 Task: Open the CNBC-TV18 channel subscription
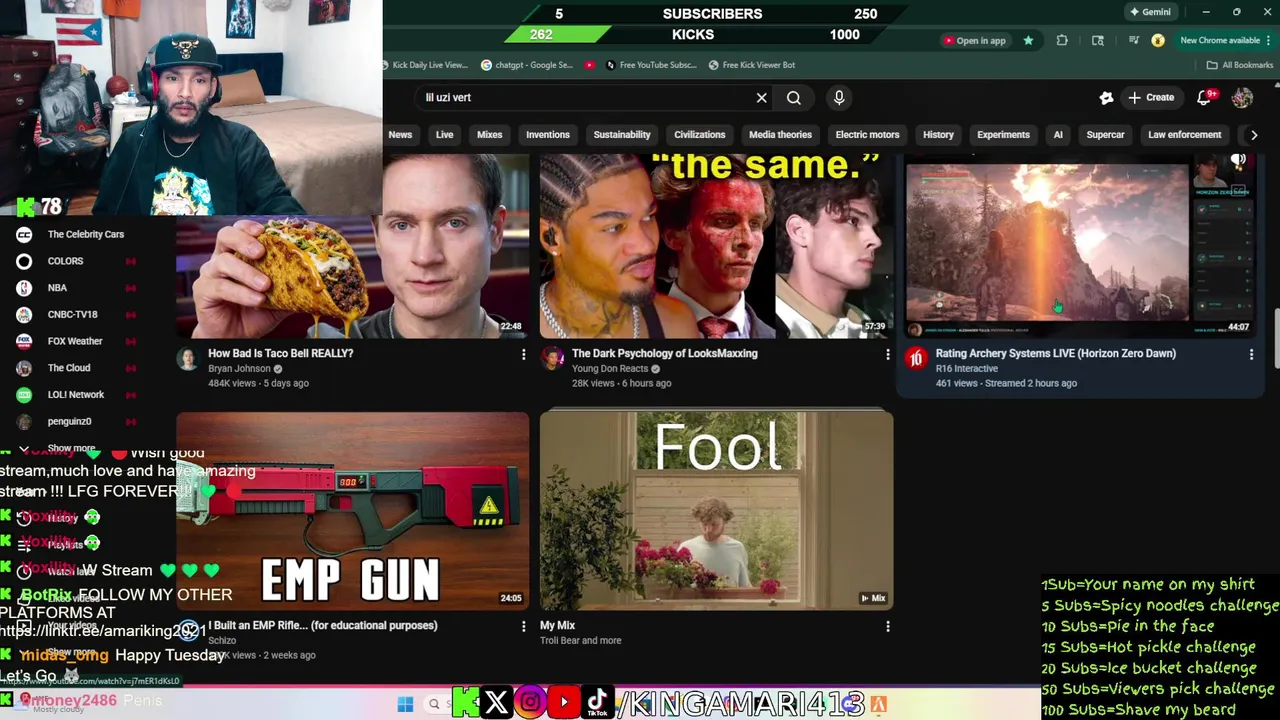click(75, 314)
